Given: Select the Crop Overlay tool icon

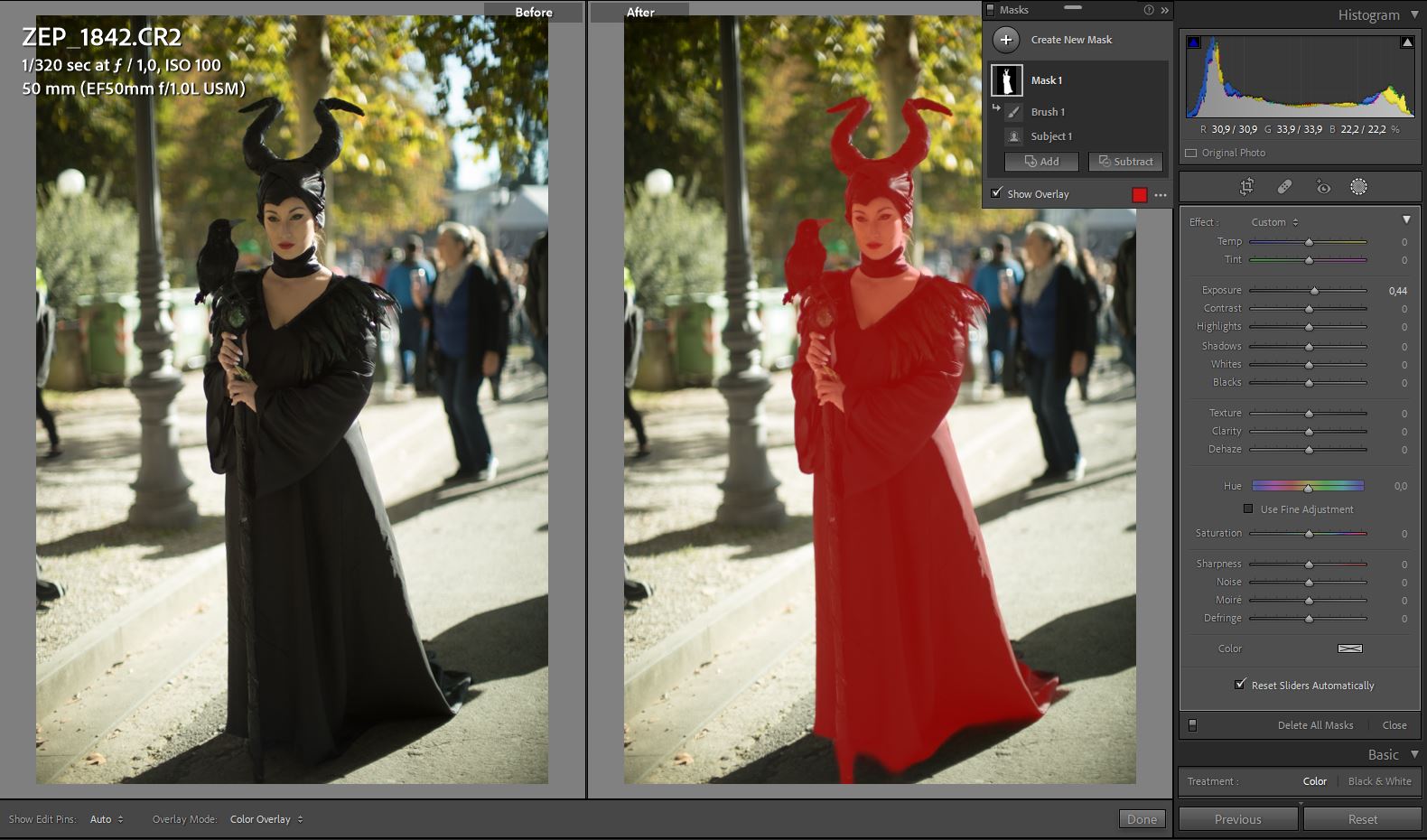Looking at the screenshot, I should [x=1246, y=187].
